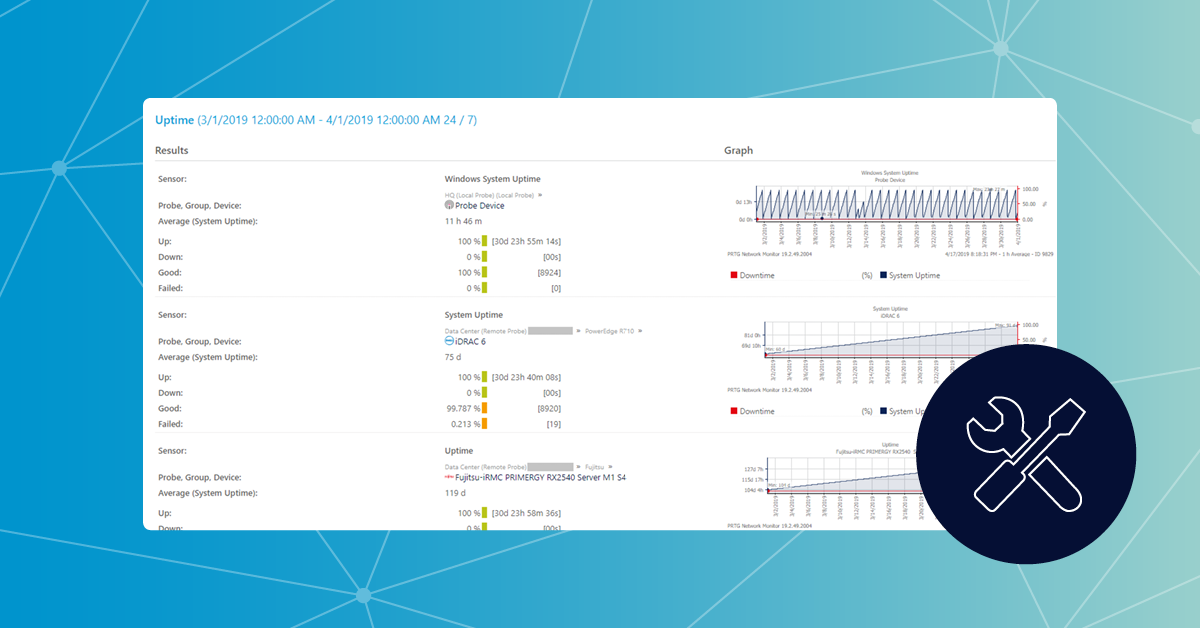Click the blue System Uptime legend square in first graph
This screenshot has height=628, width=1200.
tap(882, 275)
